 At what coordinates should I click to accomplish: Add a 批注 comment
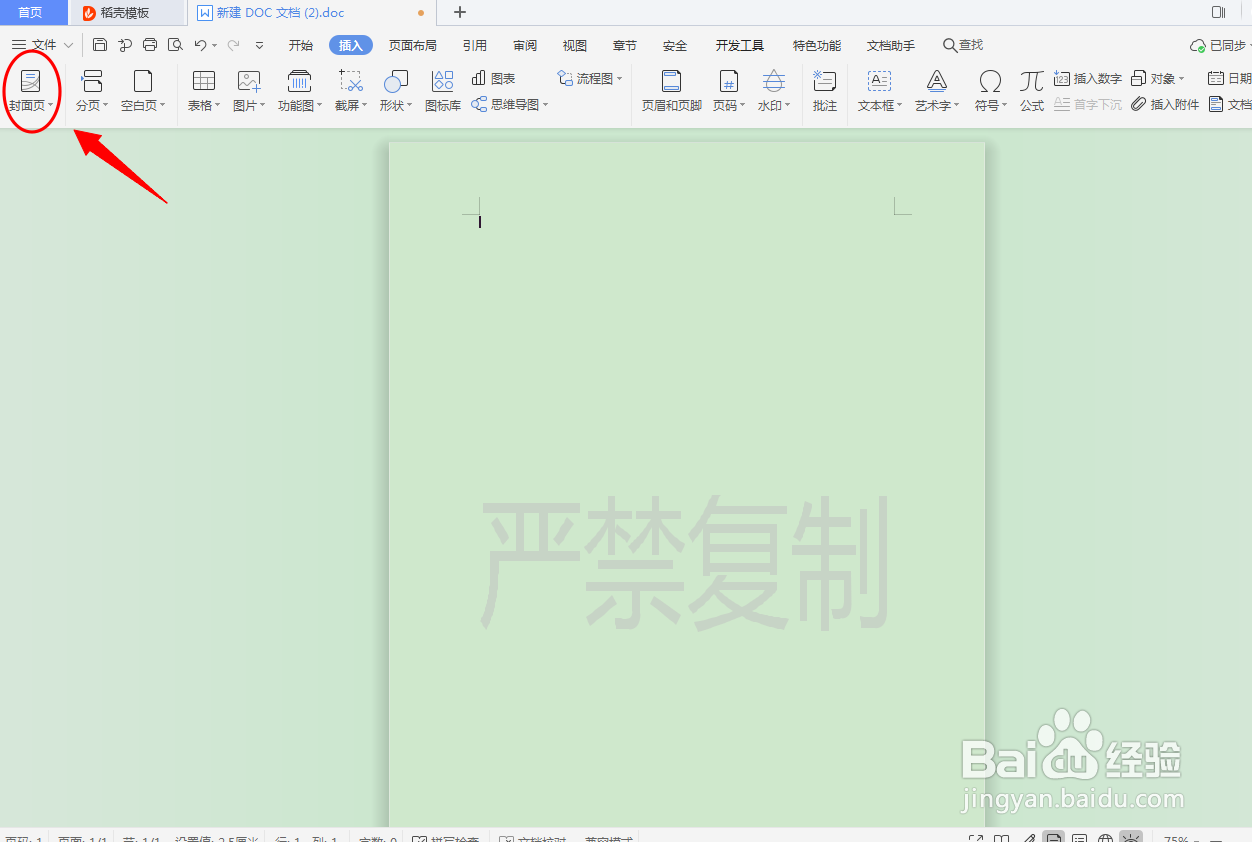(x=824, y=91)
